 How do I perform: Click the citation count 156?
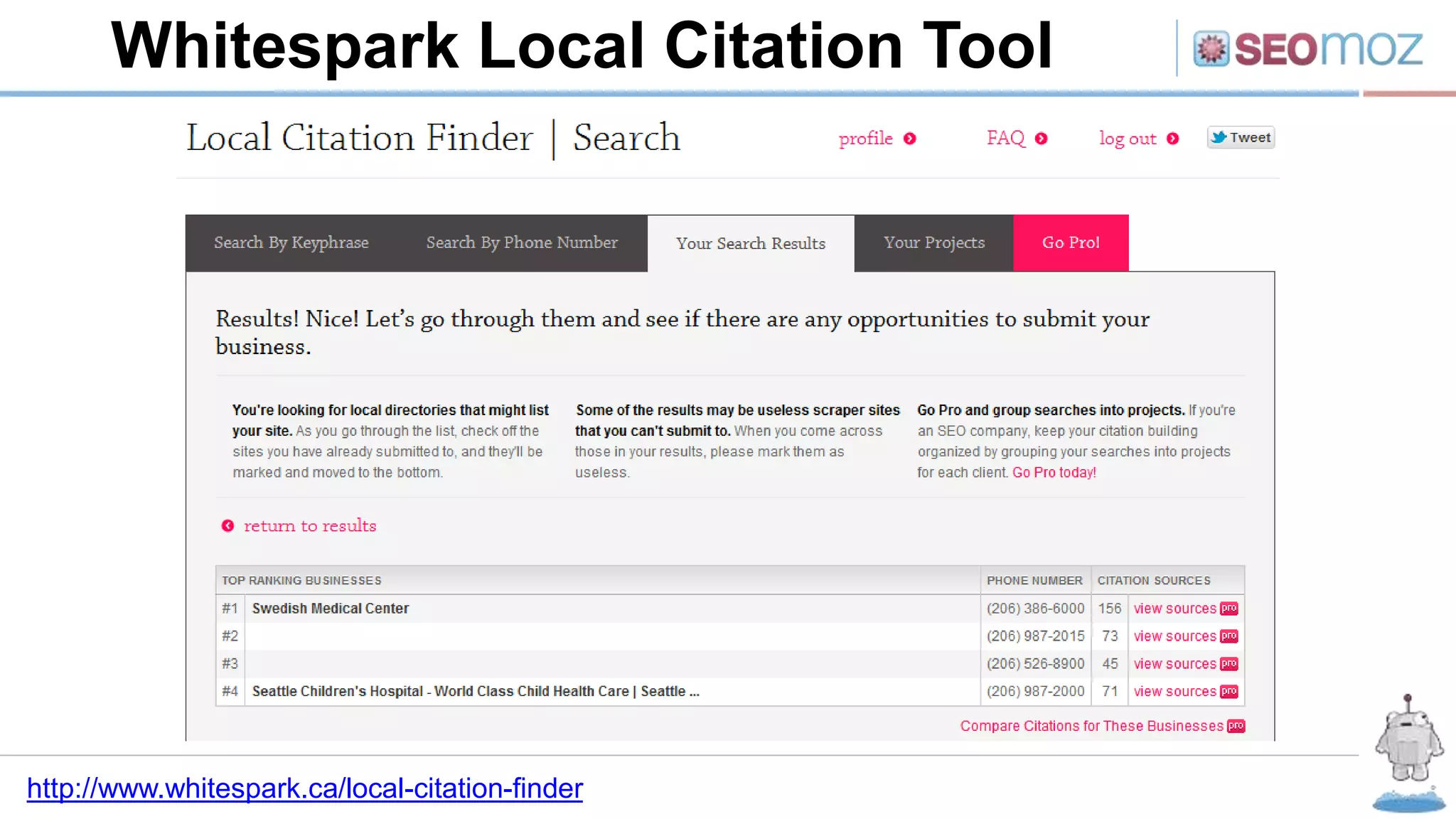[x=1110, y=609]
